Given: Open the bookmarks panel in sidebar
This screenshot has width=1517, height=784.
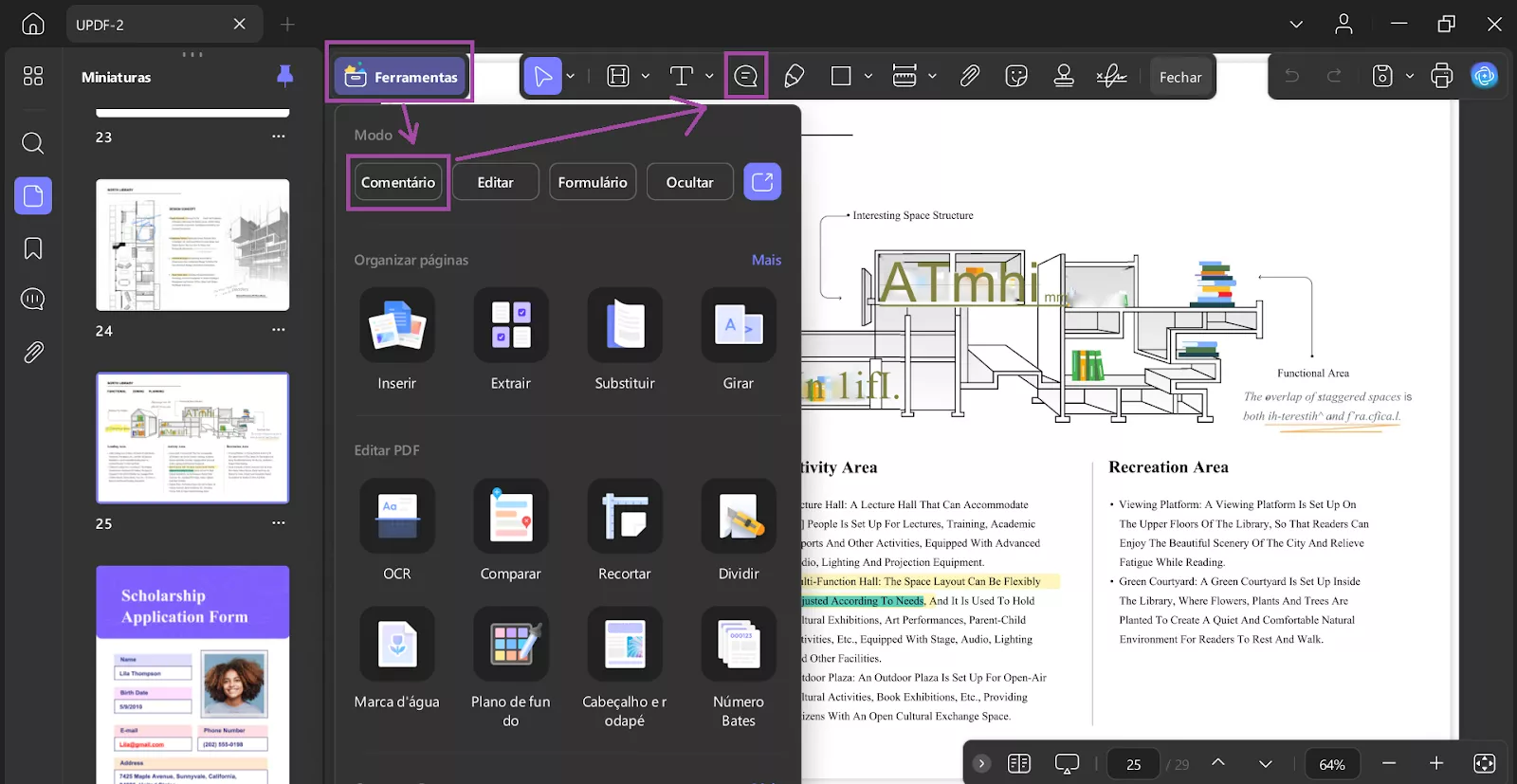Looking at the screenshot, I should coord(33,248).
